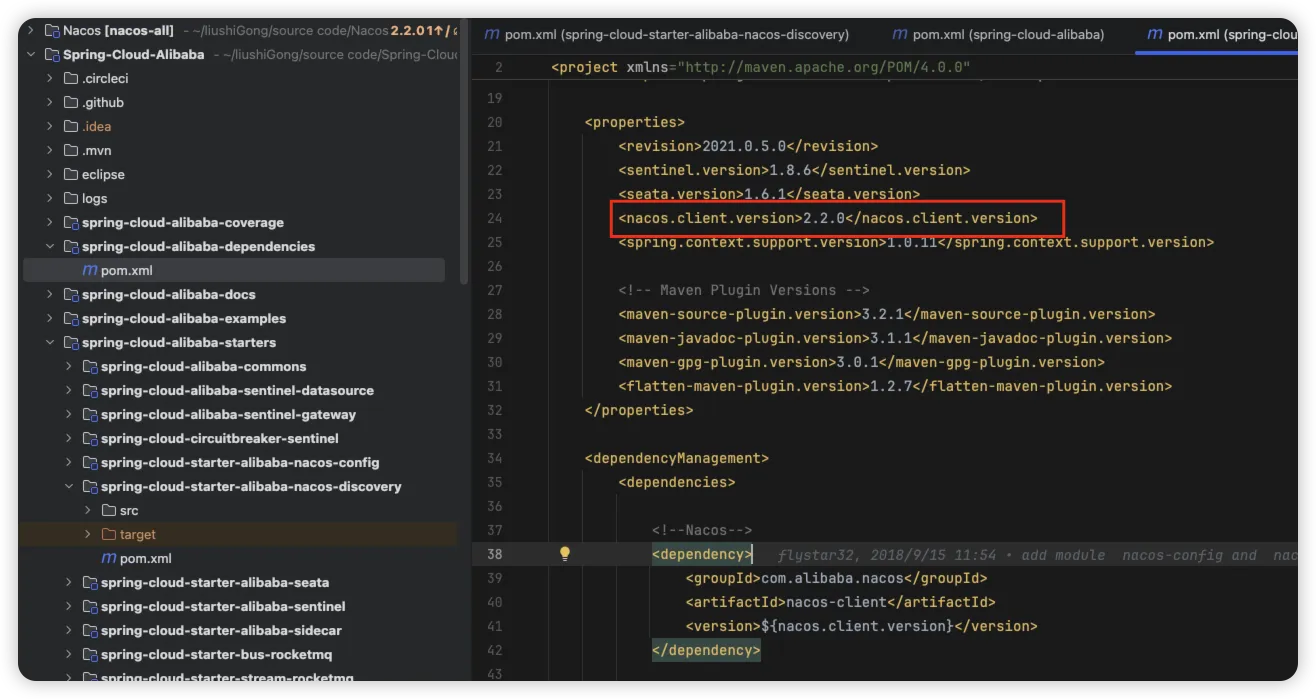Click the orange target folder icon
The width and height of the screenshot is (1316, 699).
pos(109,534)
